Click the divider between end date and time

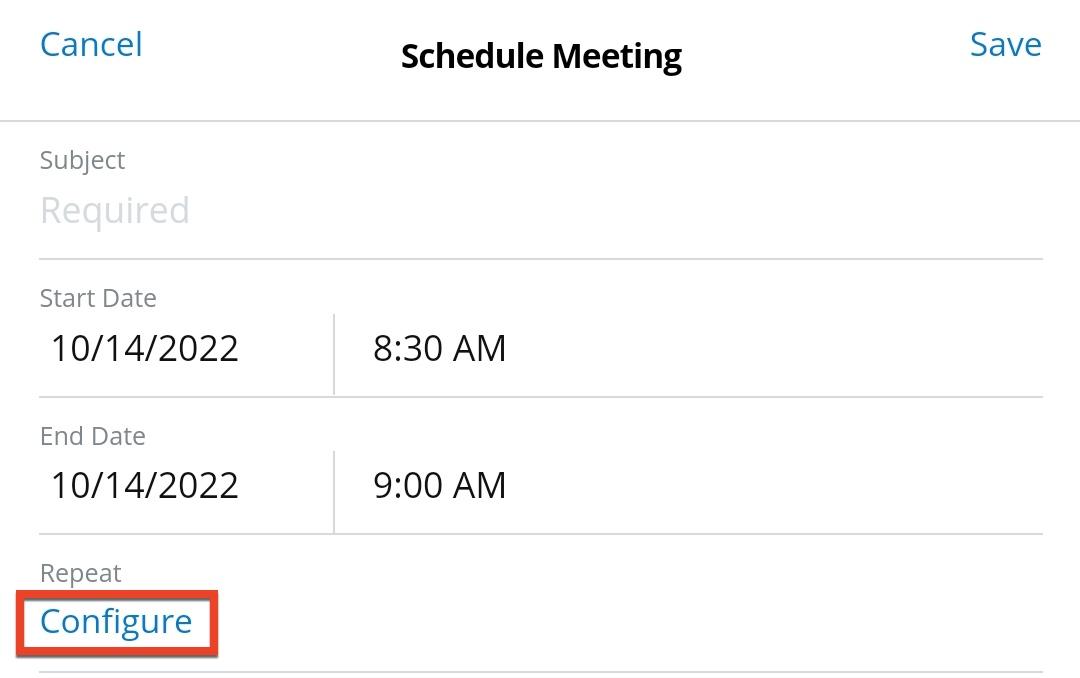click(x=334, y=491)
